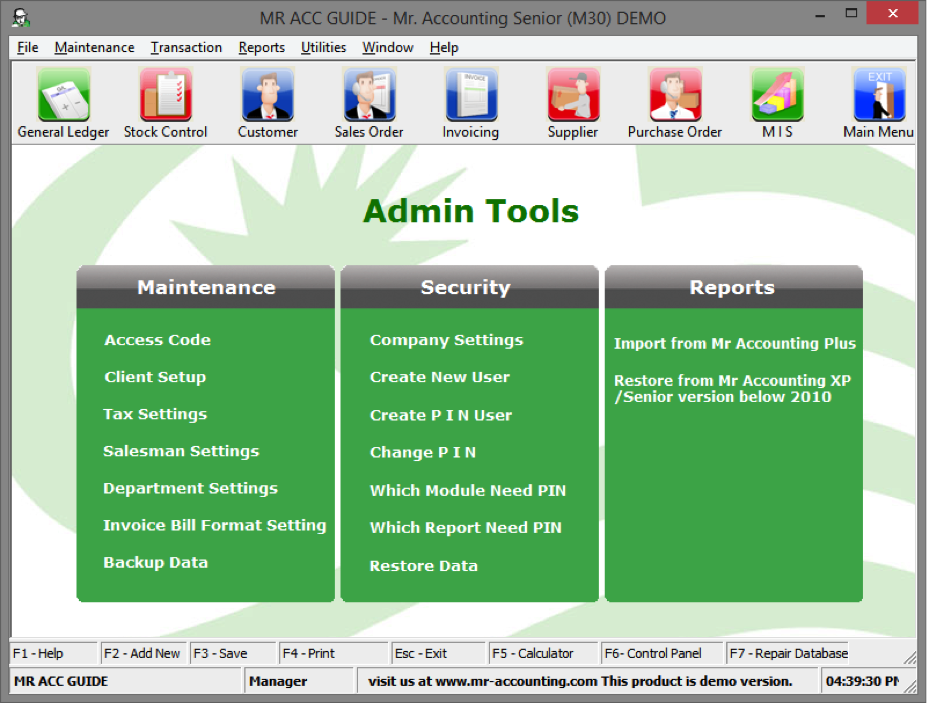Select Create P I N User
This screenshot has height=704, width=927.
click(440, 416)
